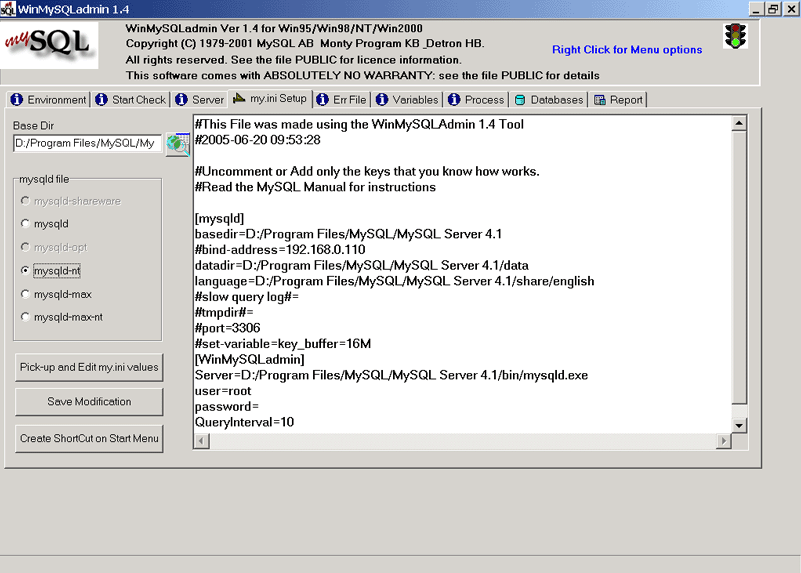Viewport: 801px width, 573px height.
Task: Click the info icon on Variables tab
Action: tap(382, 100)
